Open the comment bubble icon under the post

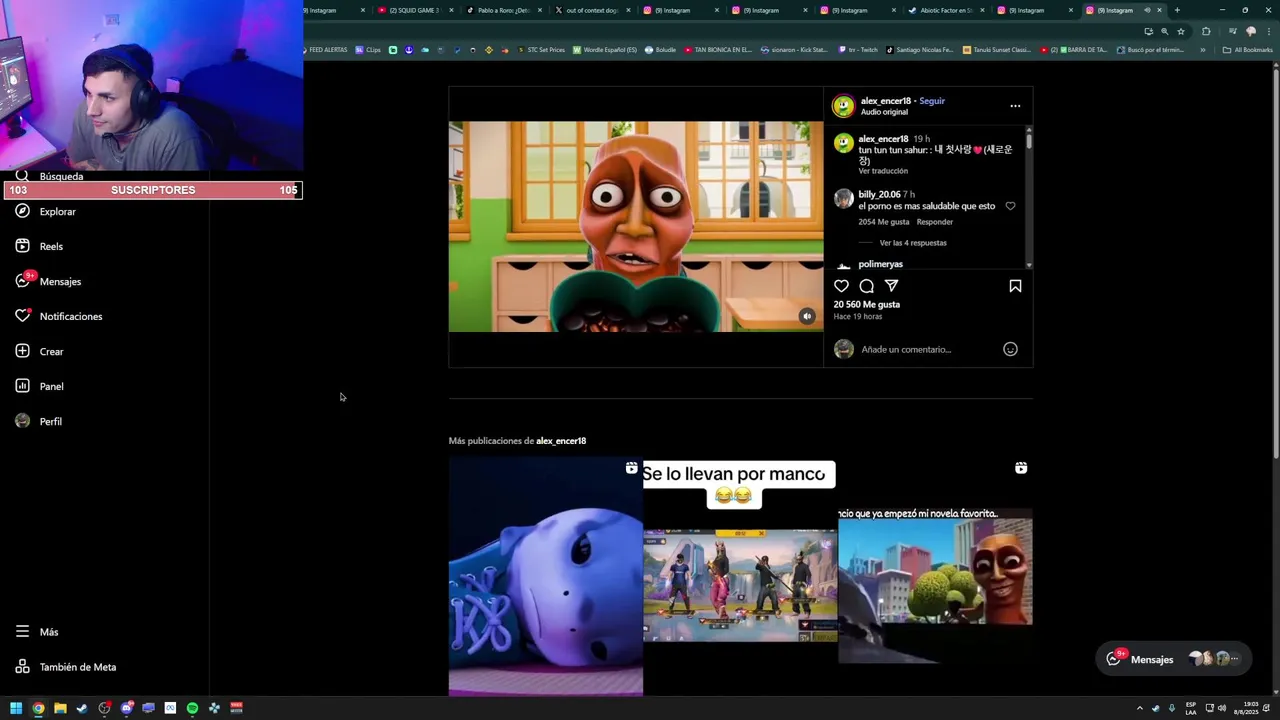coord(866,286)
